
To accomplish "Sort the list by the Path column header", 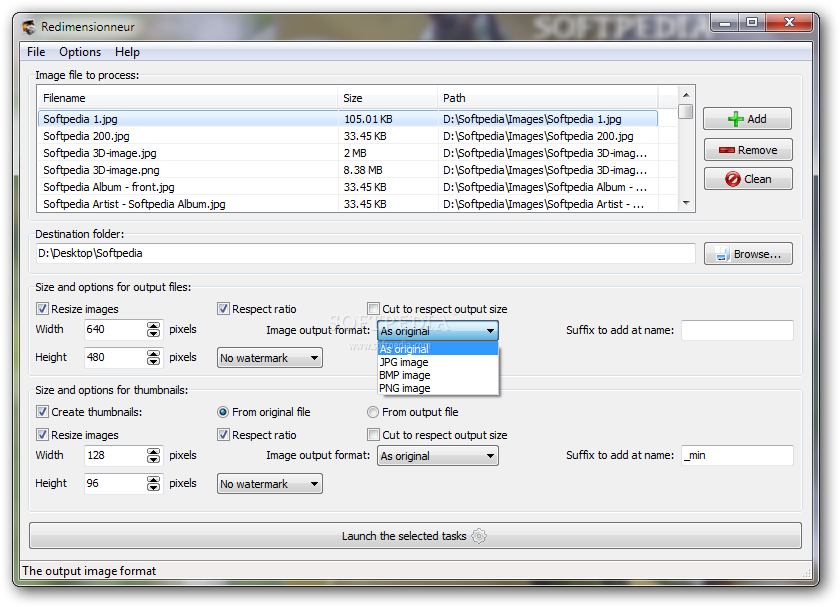I will [548, 98].
